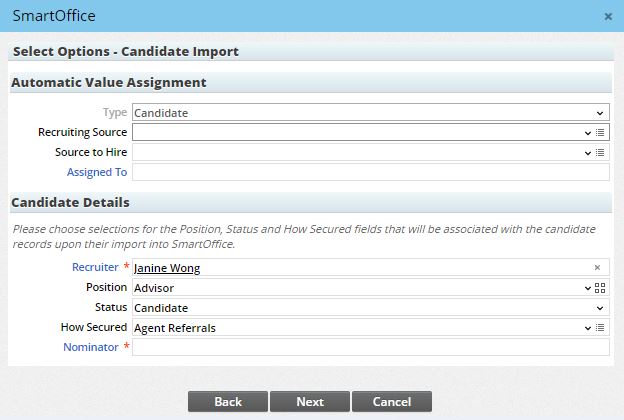Expand the How Secured dropdown arrow
Screen dimensions: 624x420
pos(588,328)
